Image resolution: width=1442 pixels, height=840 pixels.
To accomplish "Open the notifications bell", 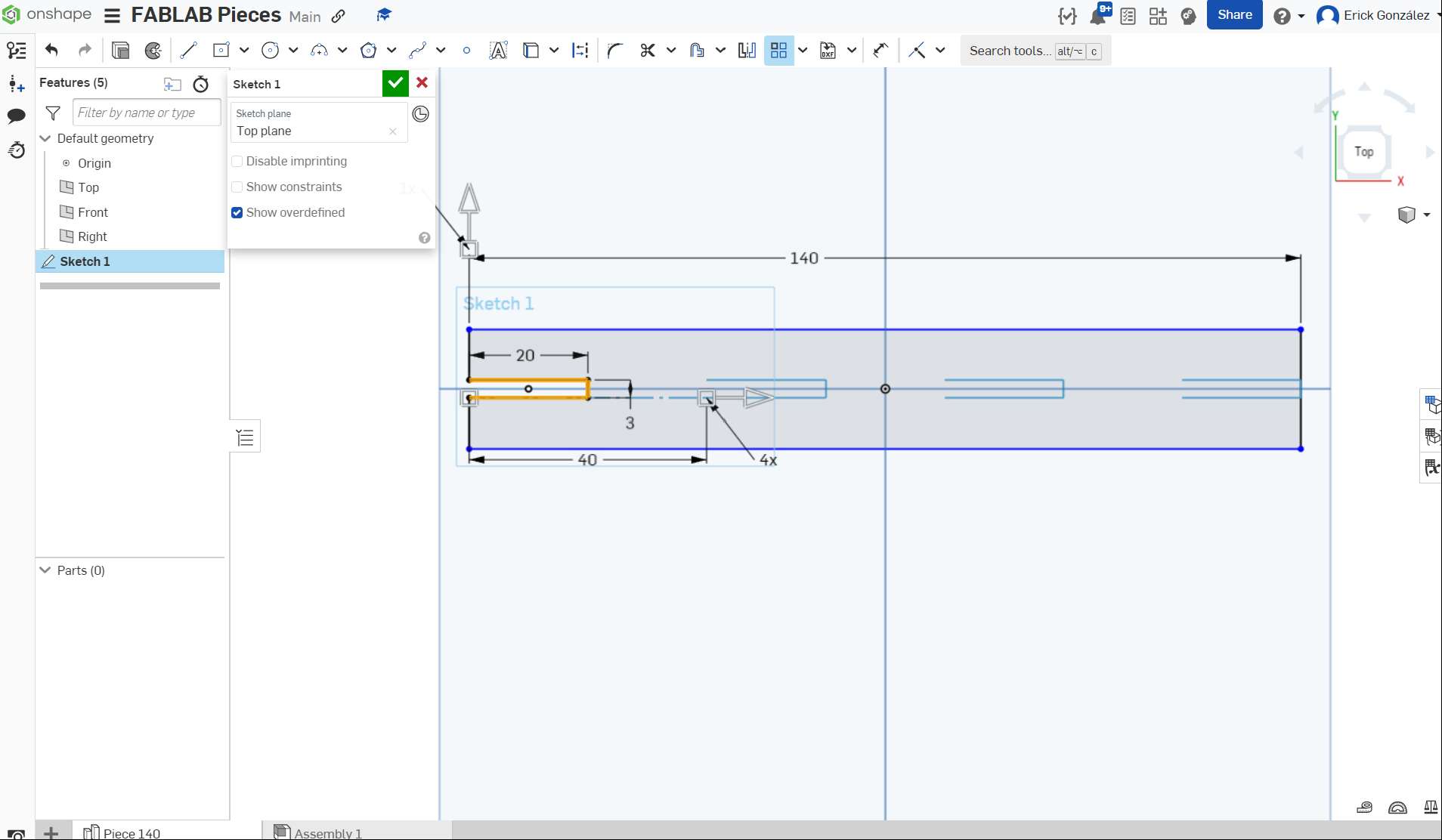I will pos(1098,16).
